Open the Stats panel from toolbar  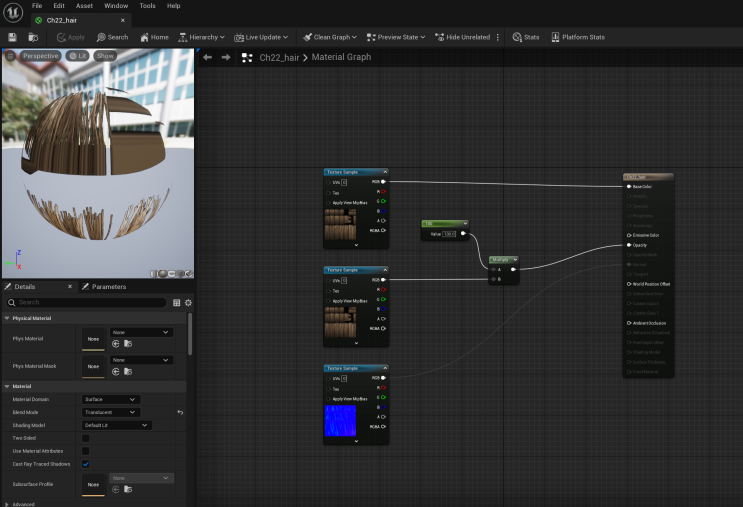[526, 37]
